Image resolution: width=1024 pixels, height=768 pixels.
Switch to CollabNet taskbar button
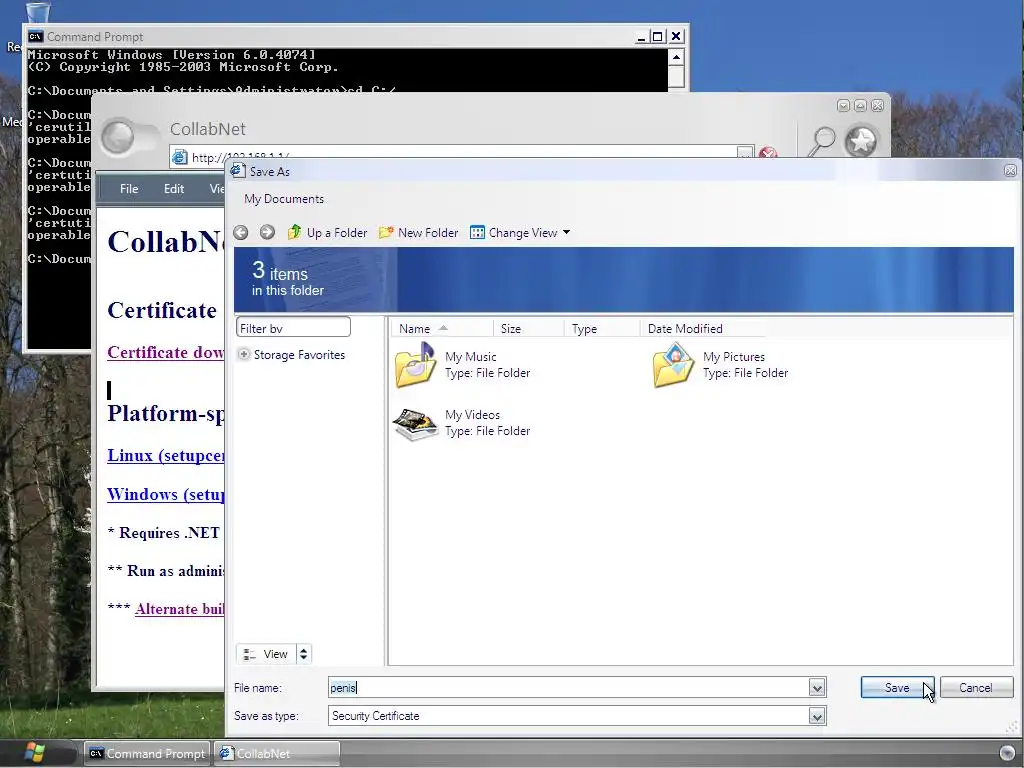coord(277,754)
